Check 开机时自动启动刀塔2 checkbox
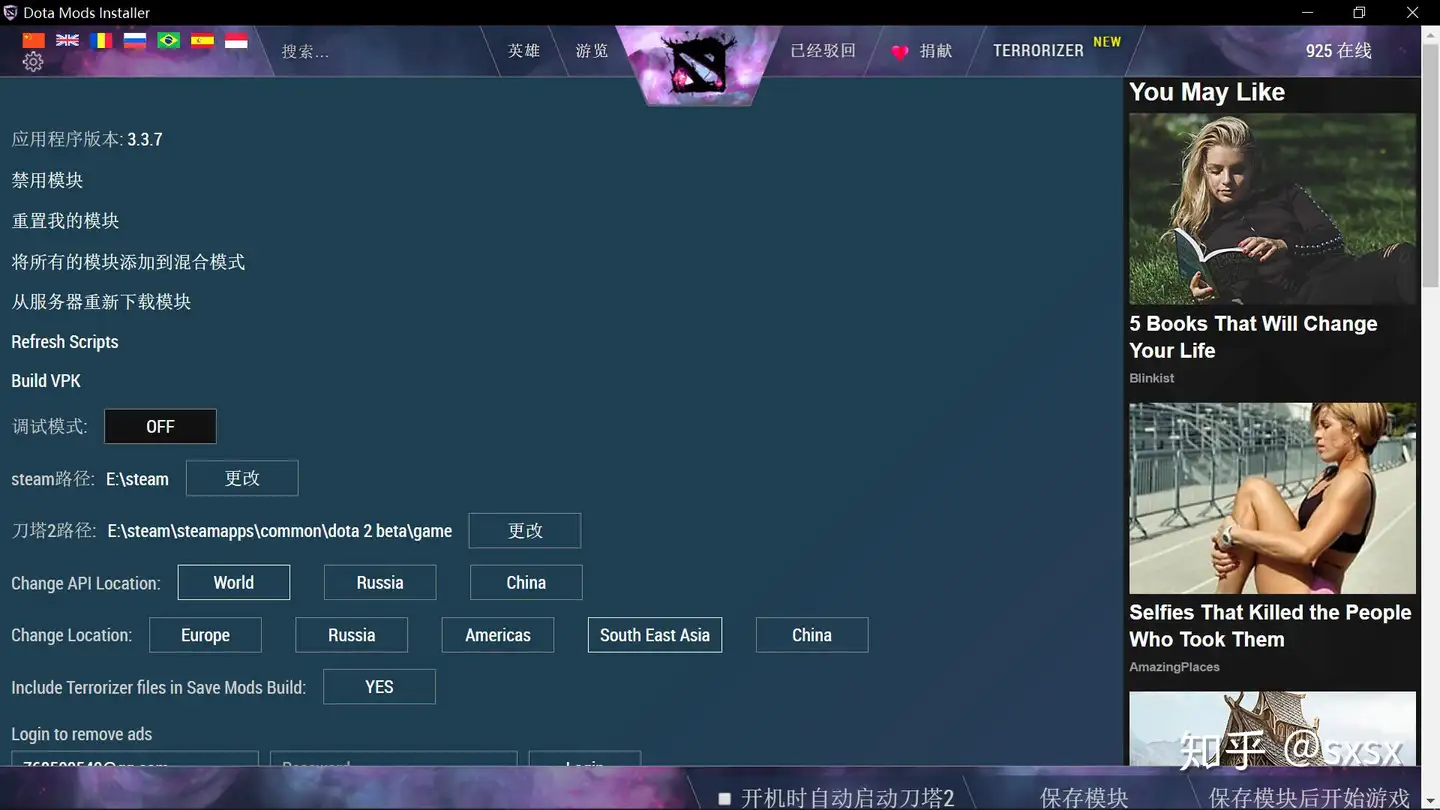This screenshot has height=810, width=1440. coord(725,798)
